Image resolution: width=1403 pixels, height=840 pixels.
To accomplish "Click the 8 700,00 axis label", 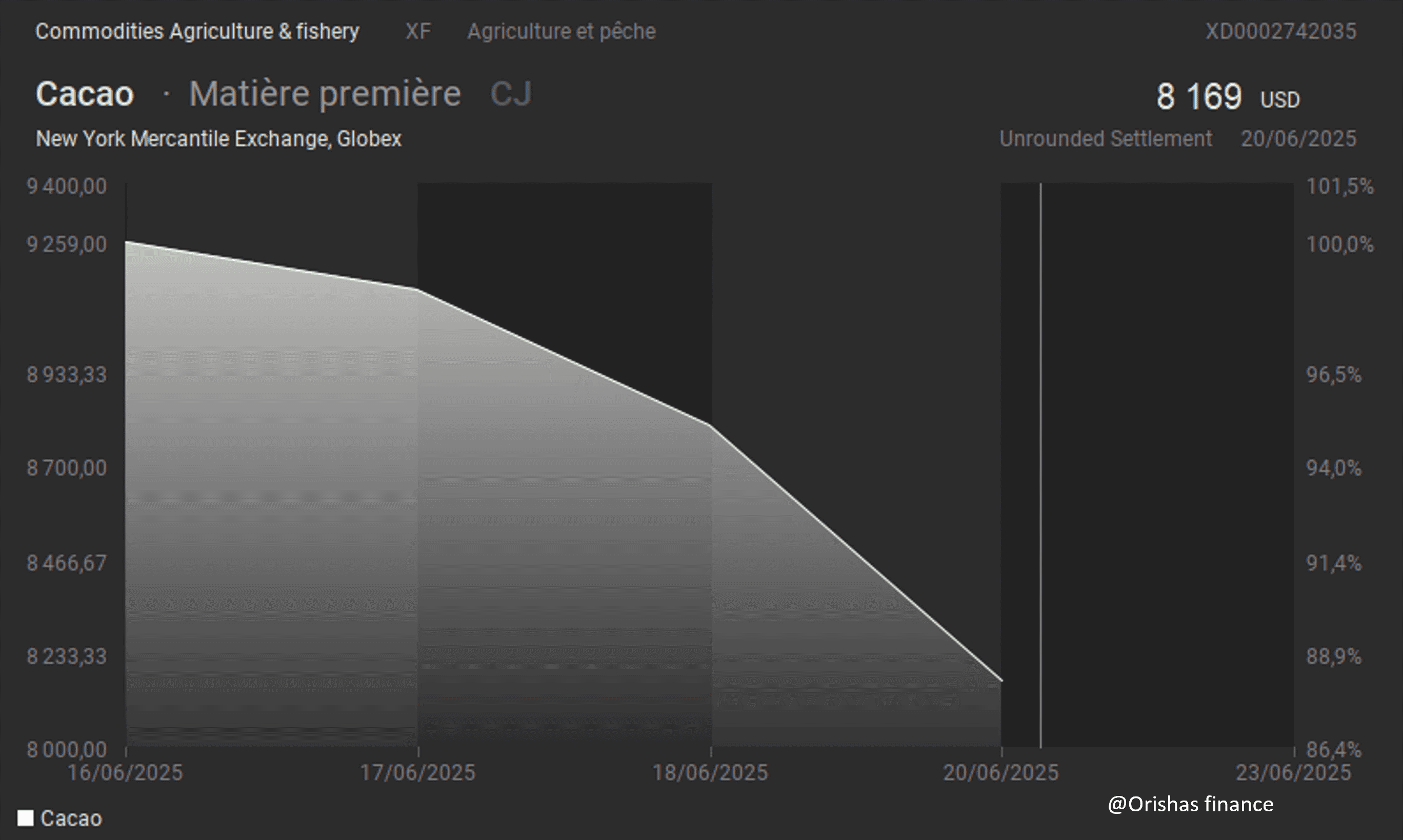I will [66, 468].
